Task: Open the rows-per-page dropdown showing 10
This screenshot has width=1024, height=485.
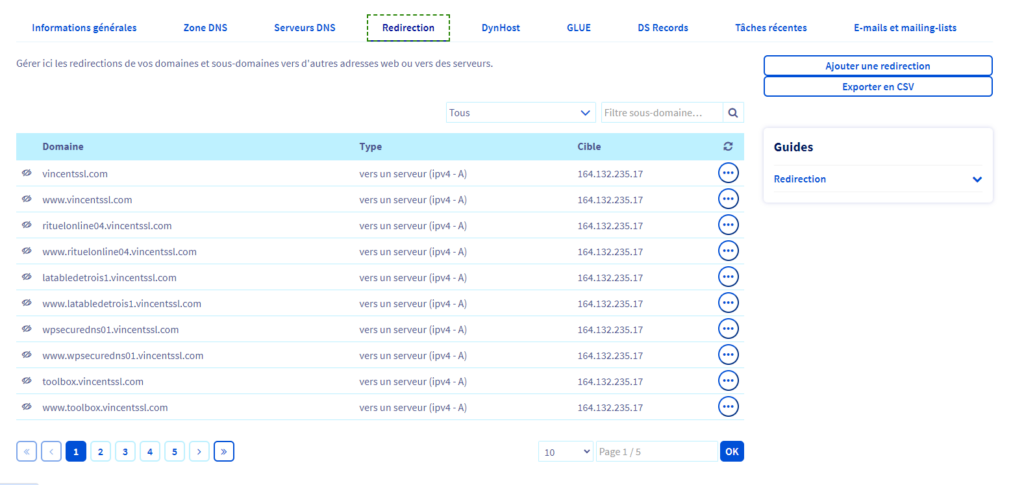Action: coord(565,452)
